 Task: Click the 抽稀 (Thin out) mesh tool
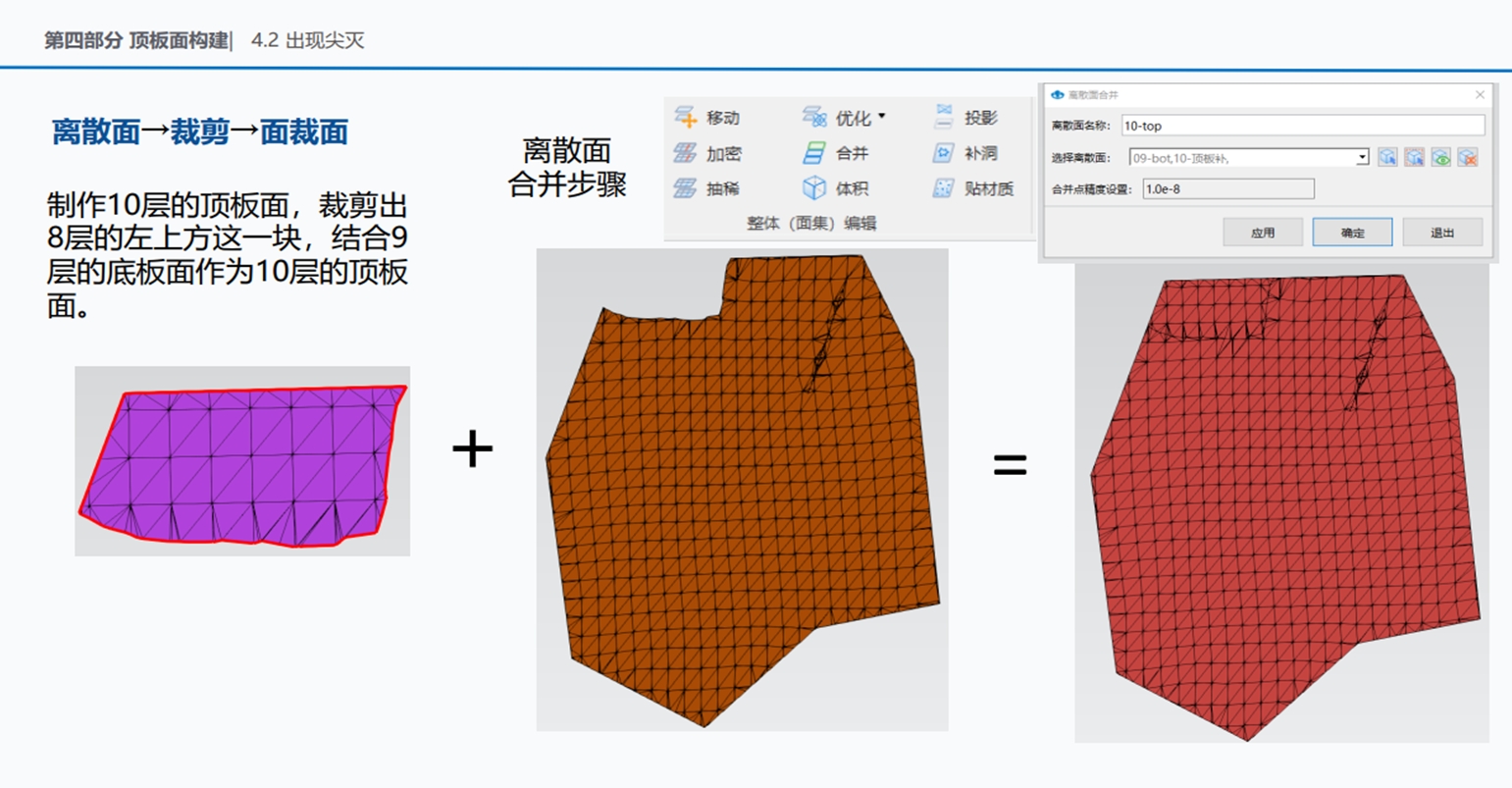pyautogui.click(x=686, y=188)
